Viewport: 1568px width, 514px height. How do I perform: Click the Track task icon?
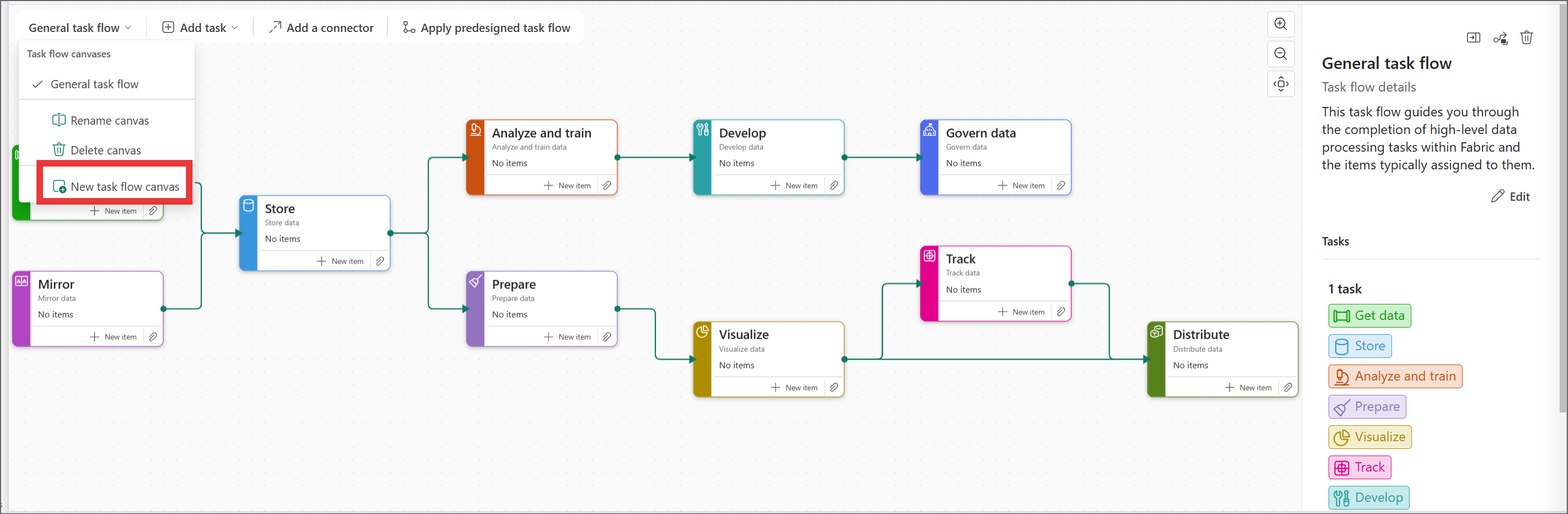pyautogui.click(x=930, y=255)
